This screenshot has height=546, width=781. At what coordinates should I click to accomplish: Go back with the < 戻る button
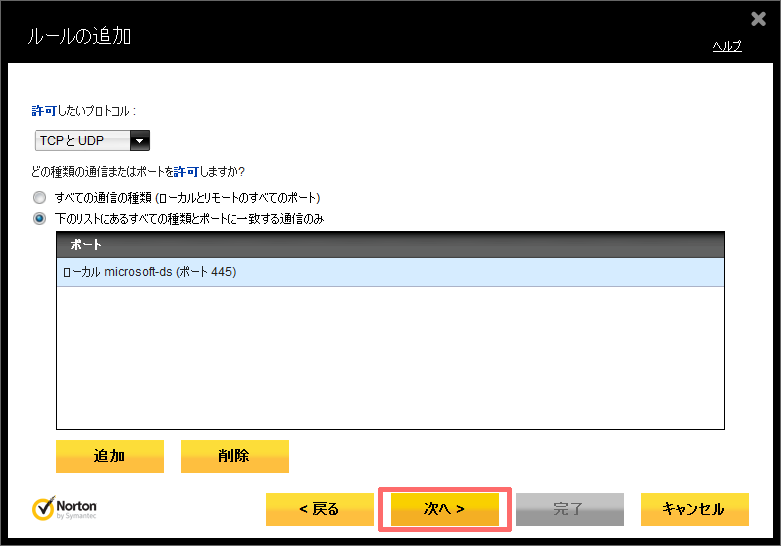tap(319, 509)
